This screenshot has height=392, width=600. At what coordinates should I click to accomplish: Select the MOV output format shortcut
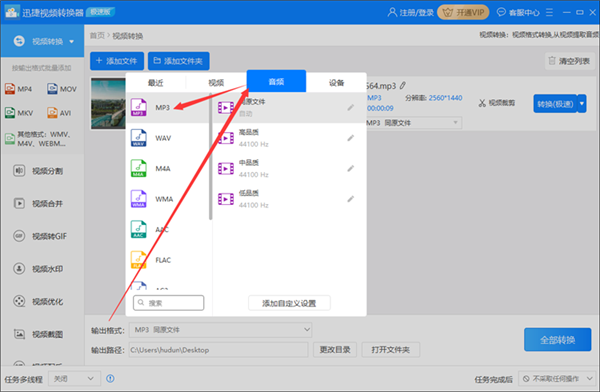coord(62,89)
